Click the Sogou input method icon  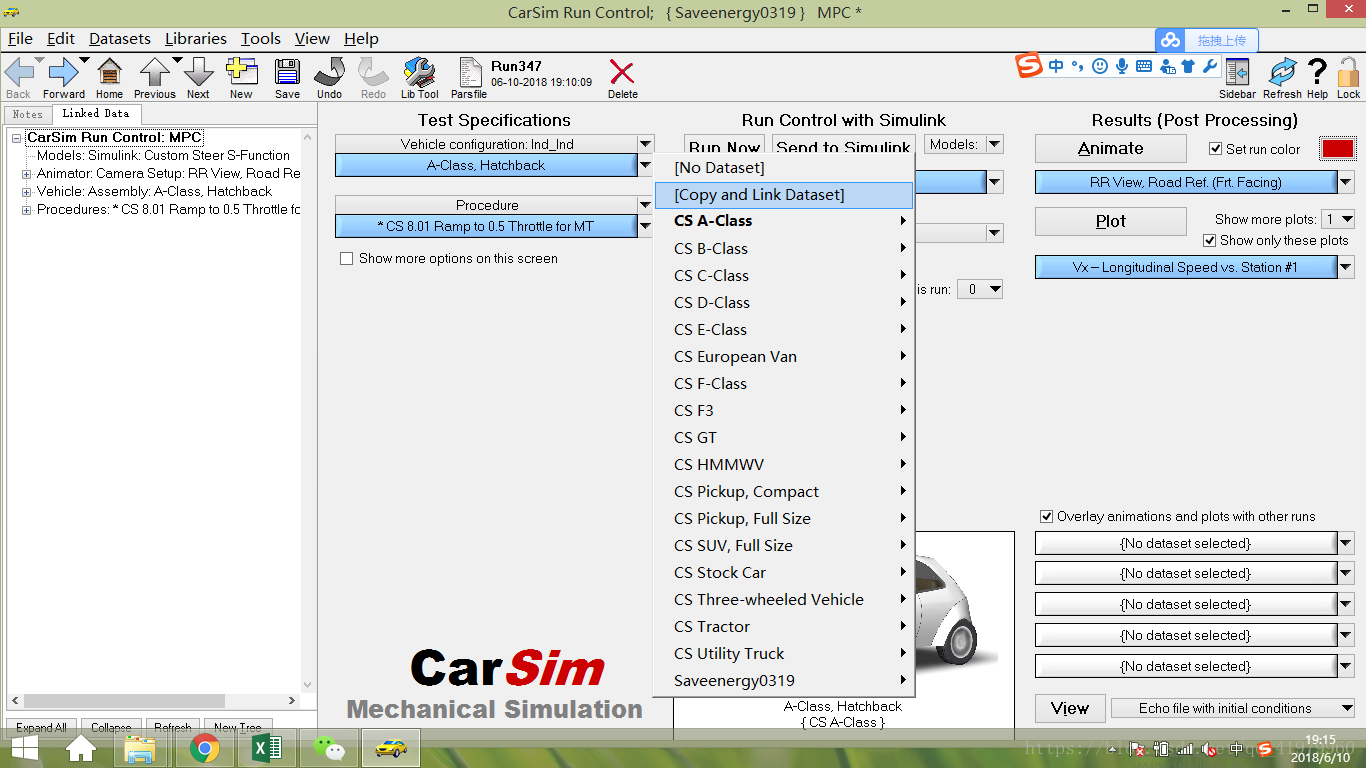pos(1029,66)
